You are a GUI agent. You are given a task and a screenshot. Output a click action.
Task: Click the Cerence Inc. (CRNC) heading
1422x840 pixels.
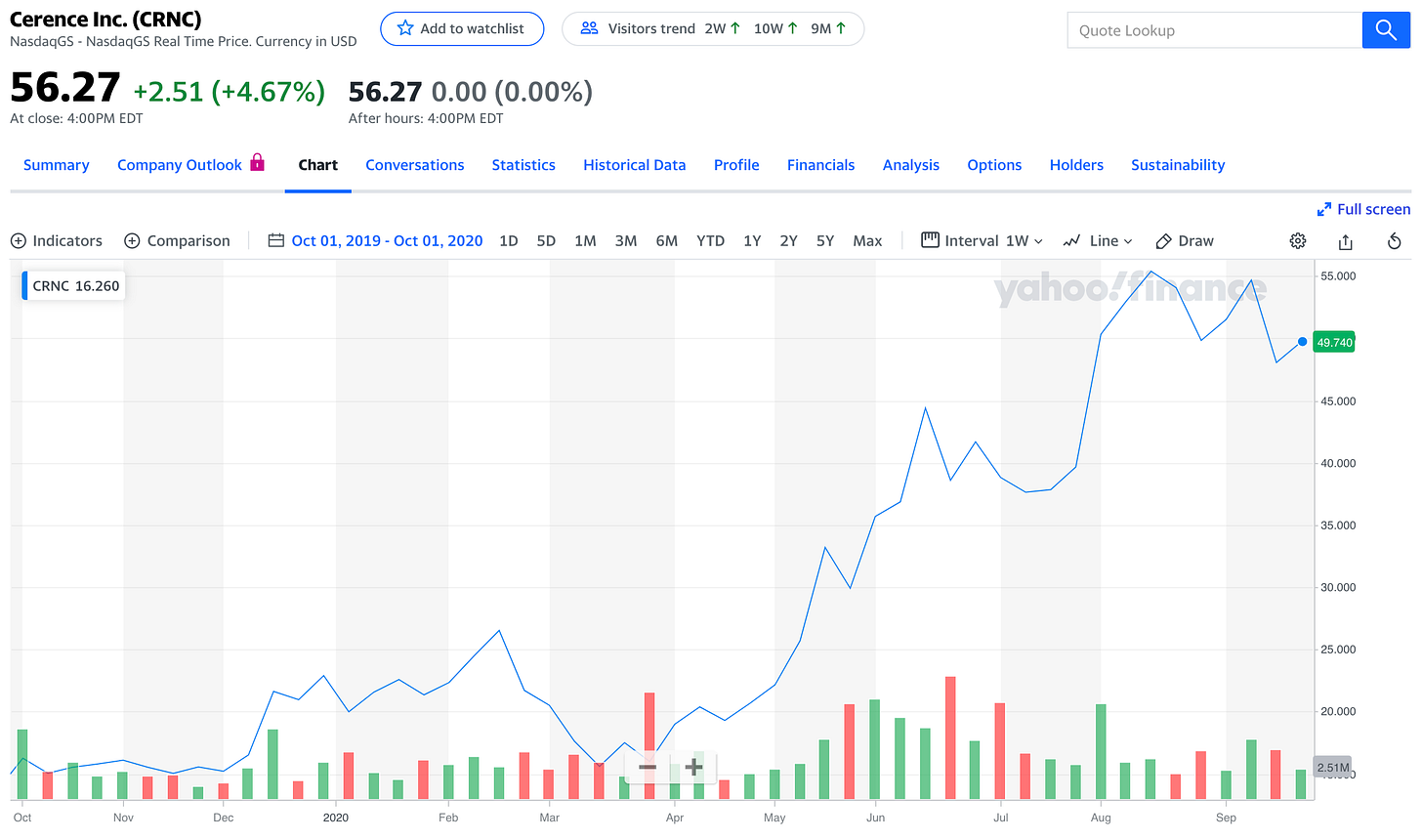click(x=105, y=19)
